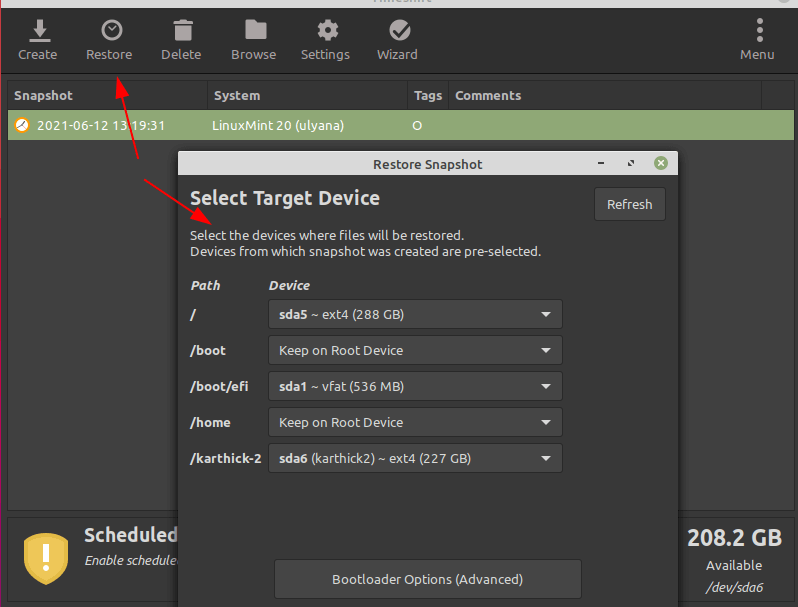Open the root path device dropdown sda5
Image resolution: width=798 pixels, height=607 pixels.
415,314
